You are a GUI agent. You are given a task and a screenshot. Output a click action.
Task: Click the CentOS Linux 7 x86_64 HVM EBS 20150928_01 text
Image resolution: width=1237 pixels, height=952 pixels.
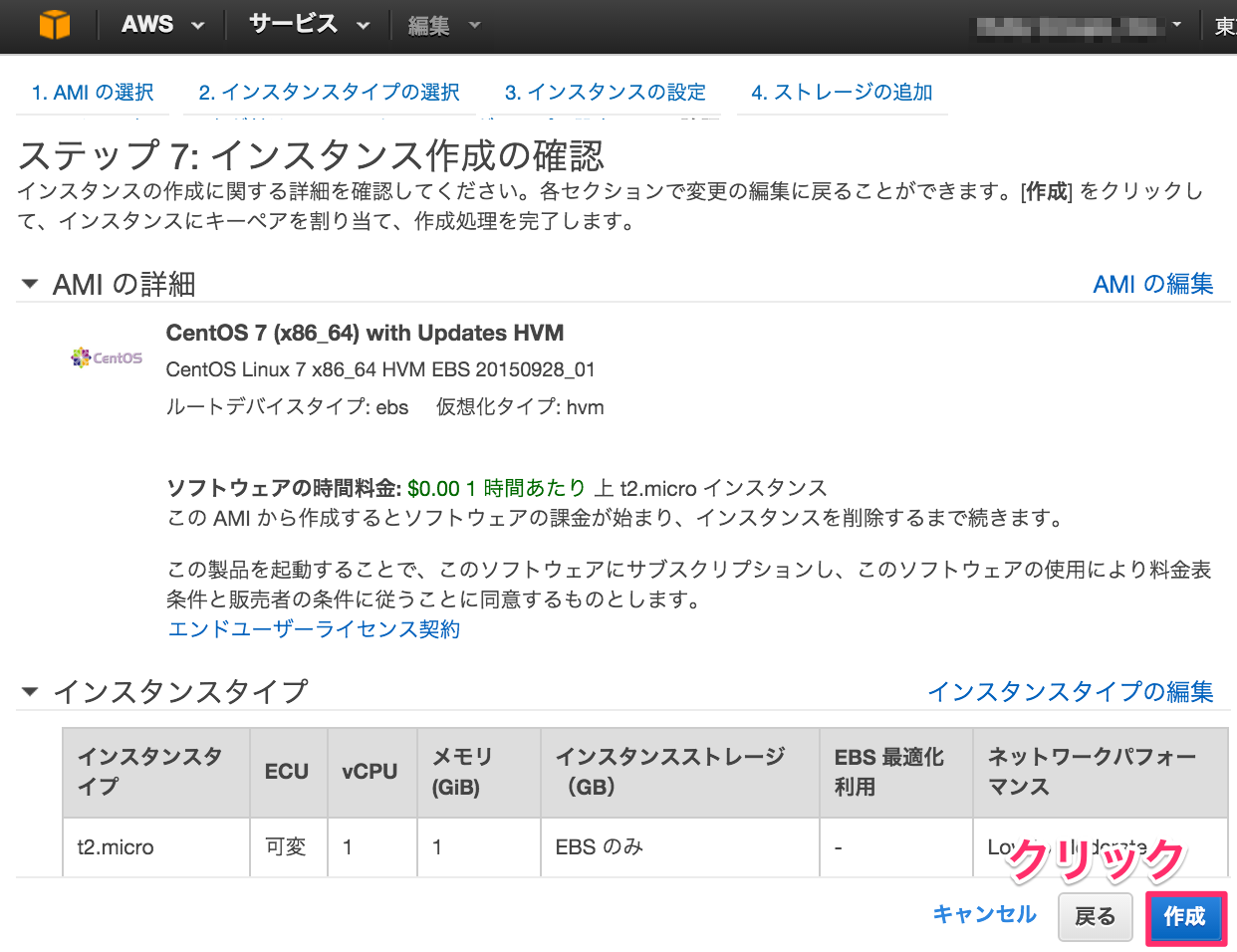380,370
